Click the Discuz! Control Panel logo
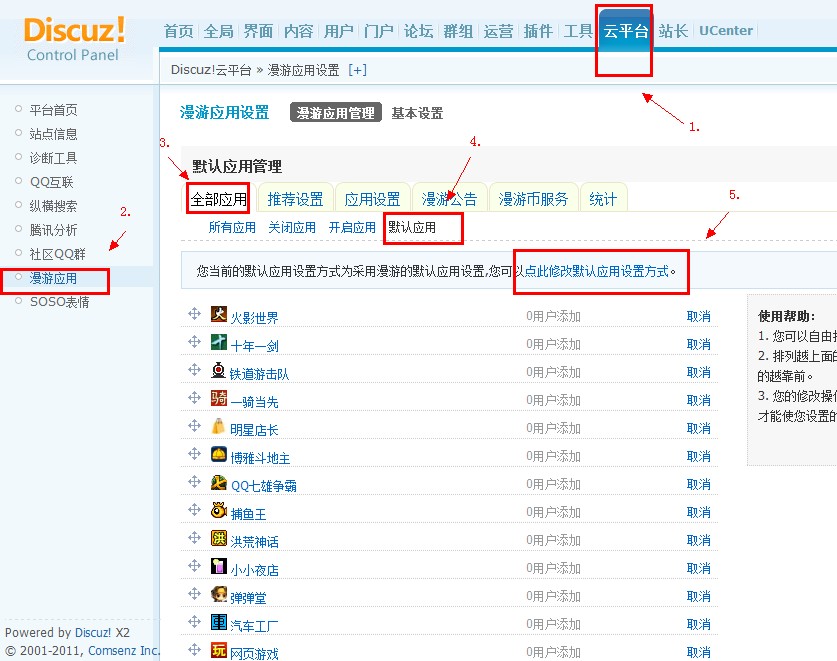The image size is (837, 661). click(x=74, y=39)
